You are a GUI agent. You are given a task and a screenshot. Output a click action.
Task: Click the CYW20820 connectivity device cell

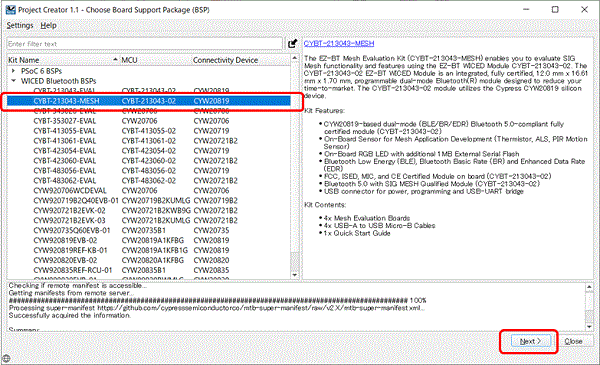(211, 260)
